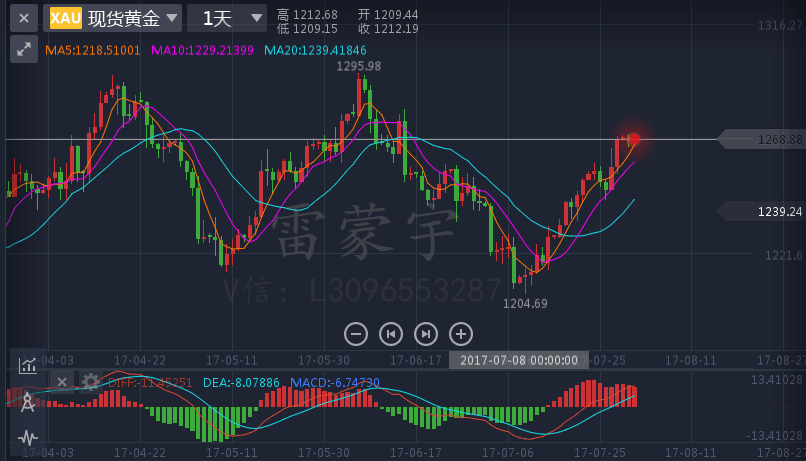Click the MA10:1229.21399 indicator label
The width and height of the screenshot is (806, 461).
click(202, 50)
